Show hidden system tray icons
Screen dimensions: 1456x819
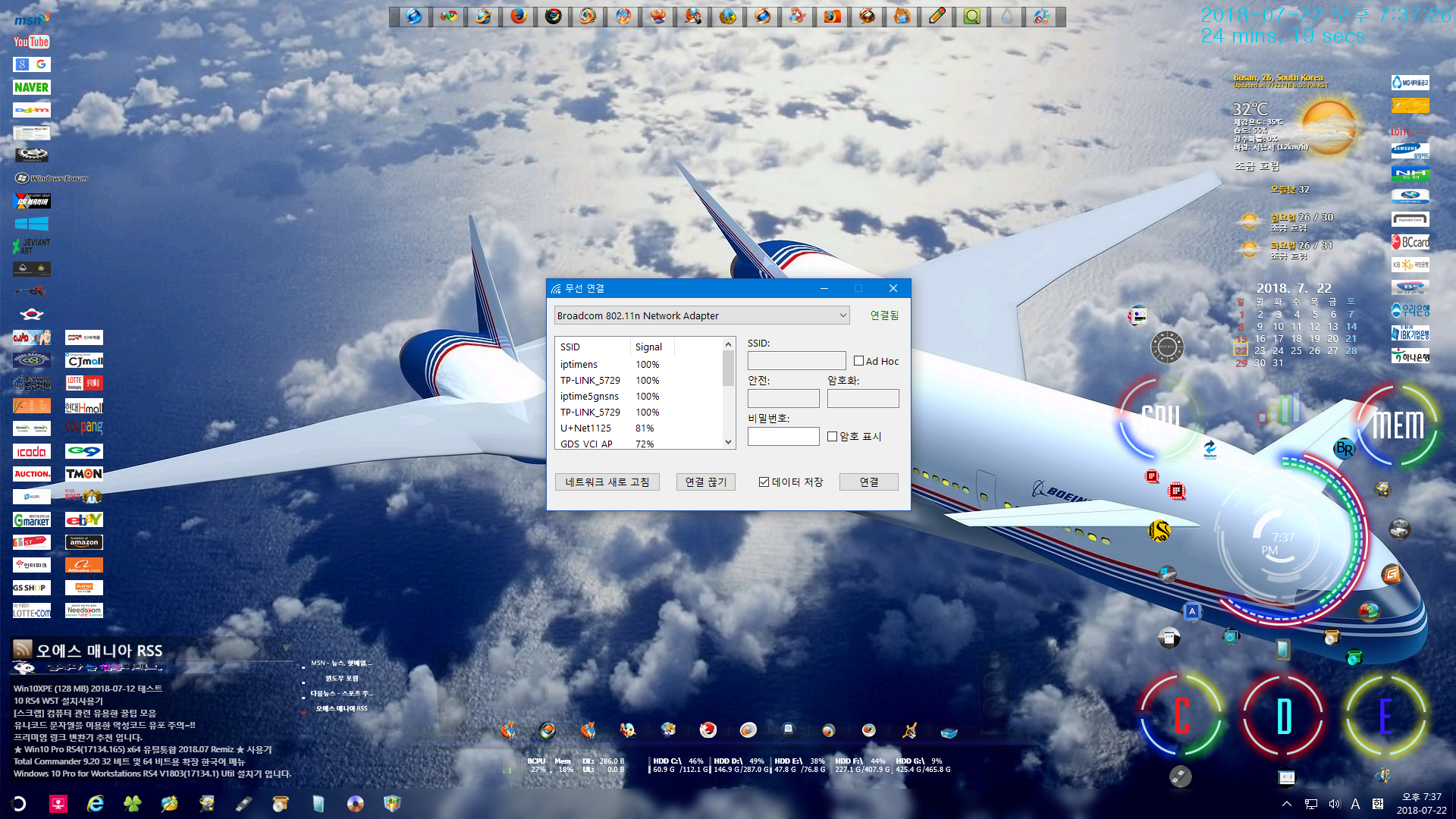tap(1286, 804)
